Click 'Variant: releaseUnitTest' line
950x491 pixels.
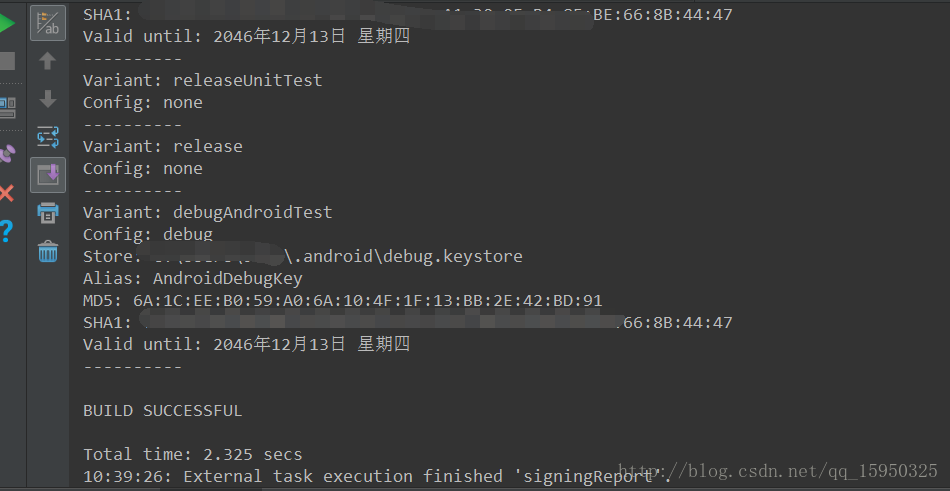pyautogui.click(x=202, y=80)
